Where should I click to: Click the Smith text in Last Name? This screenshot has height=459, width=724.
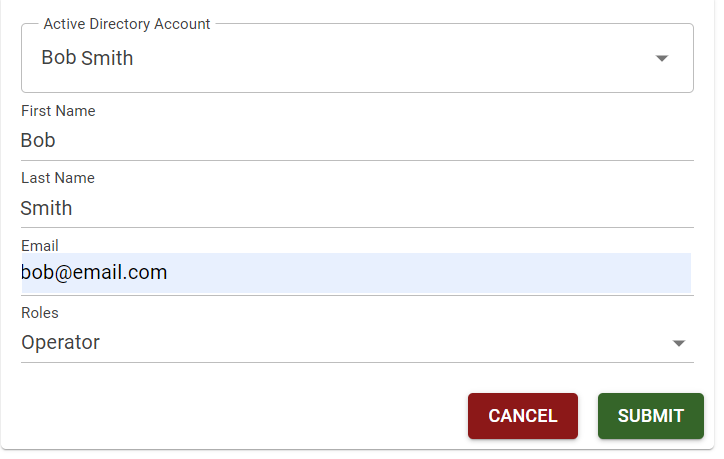[x=46, y=209]
